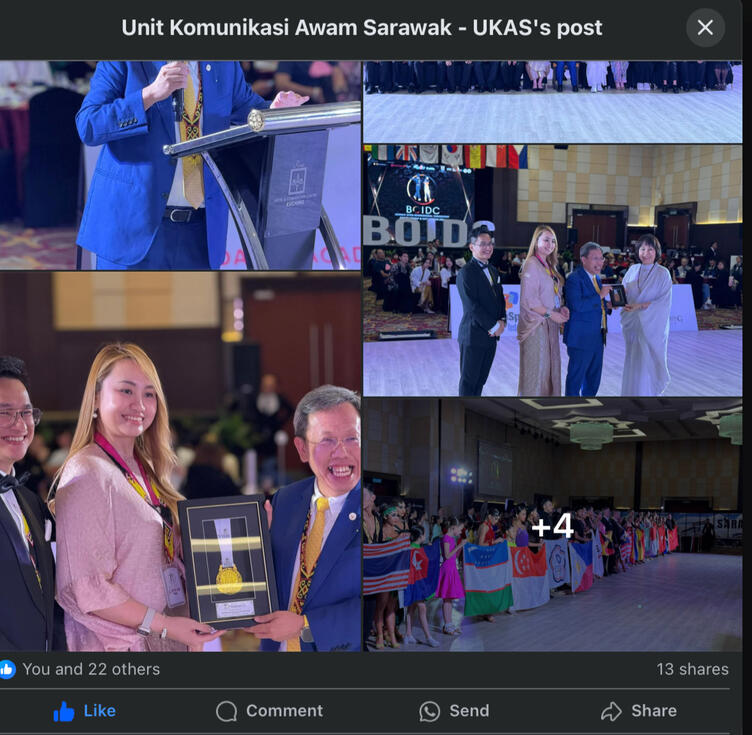Click the post title 'Unit Komunikasi Awam Sarawak - UKAS's post'
Image resolution: width=752 pixels, height=735 pixels.
pos(362,27)
